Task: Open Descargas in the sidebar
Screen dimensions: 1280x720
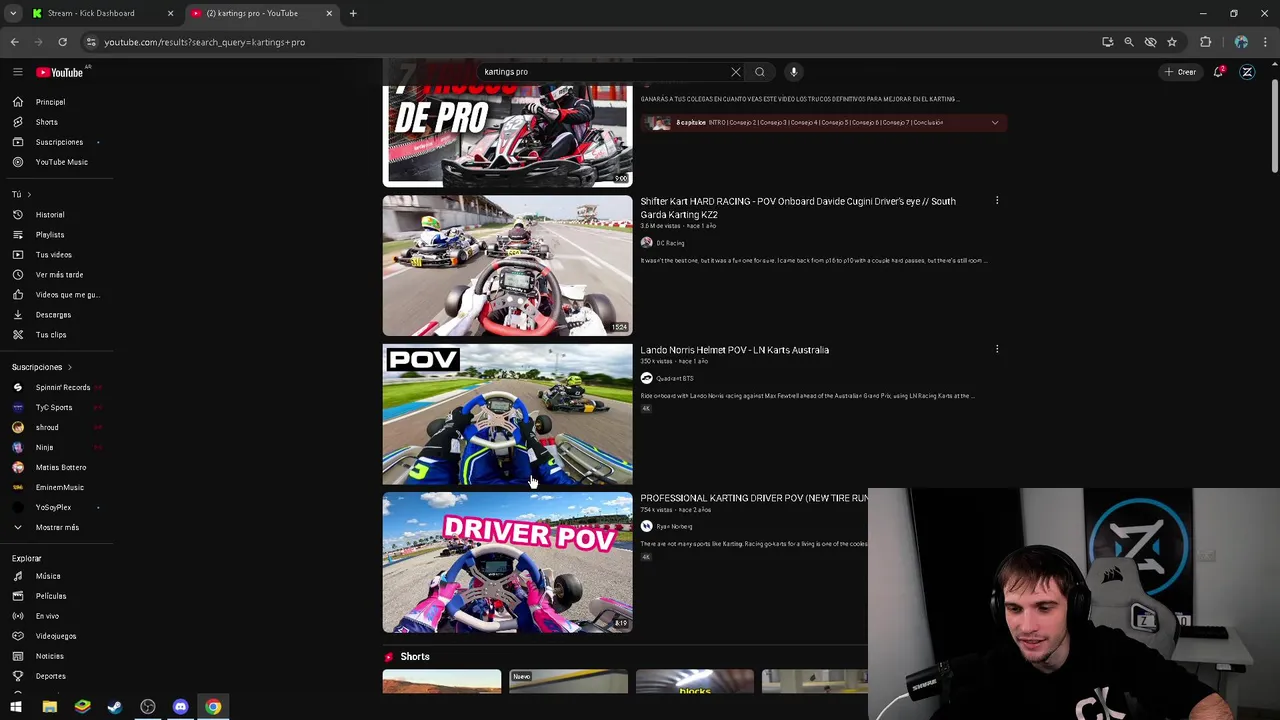Action: pos(53,315)
